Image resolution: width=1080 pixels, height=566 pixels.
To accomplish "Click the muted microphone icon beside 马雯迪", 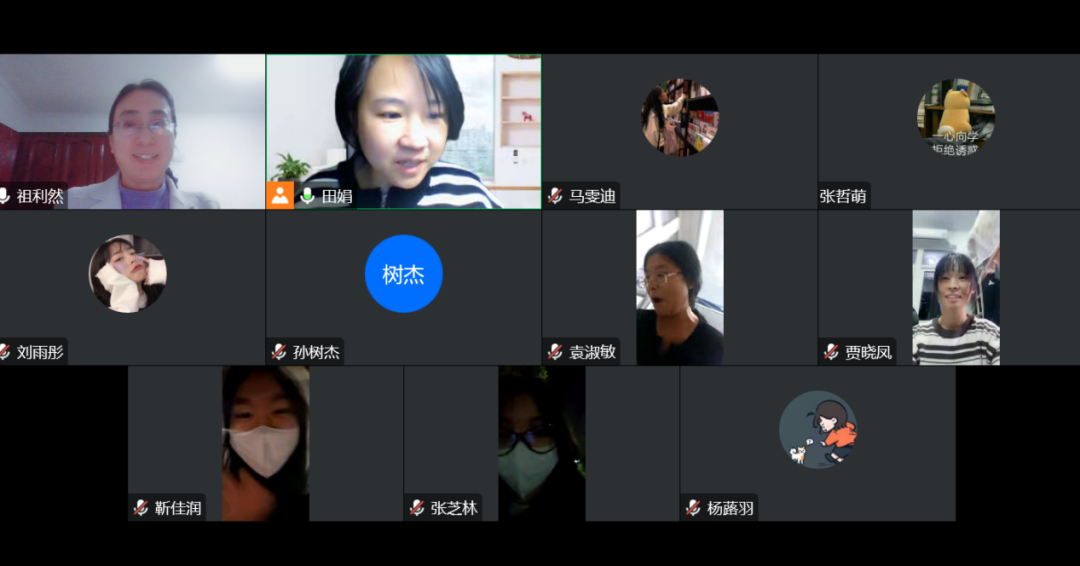I will pos(555,196).
